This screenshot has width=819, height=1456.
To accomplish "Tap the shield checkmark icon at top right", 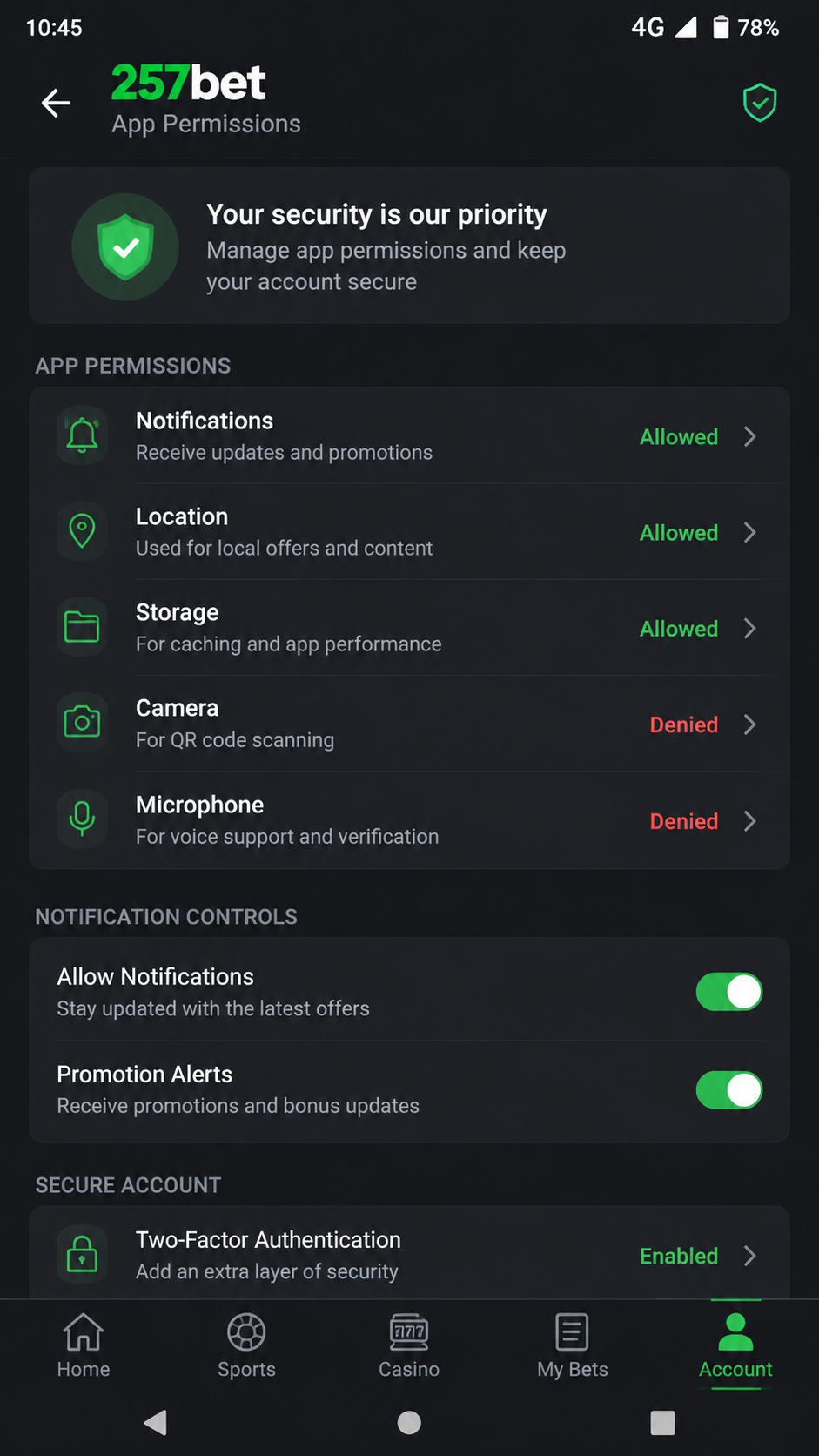I will coord(760,103).
